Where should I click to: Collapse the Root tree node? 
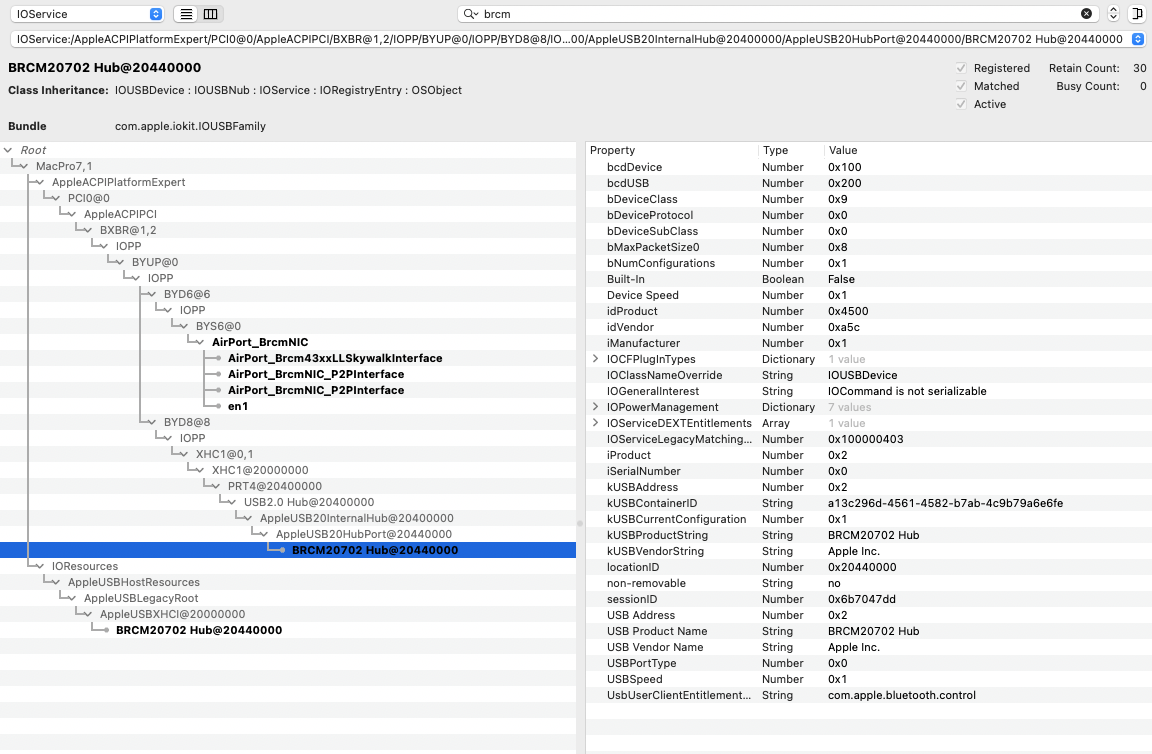coord(9,150)
